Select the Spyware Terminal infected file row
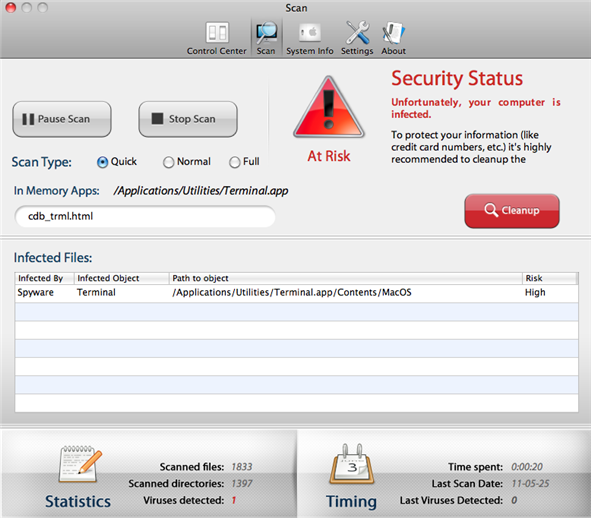 click(x=296, y=293)
